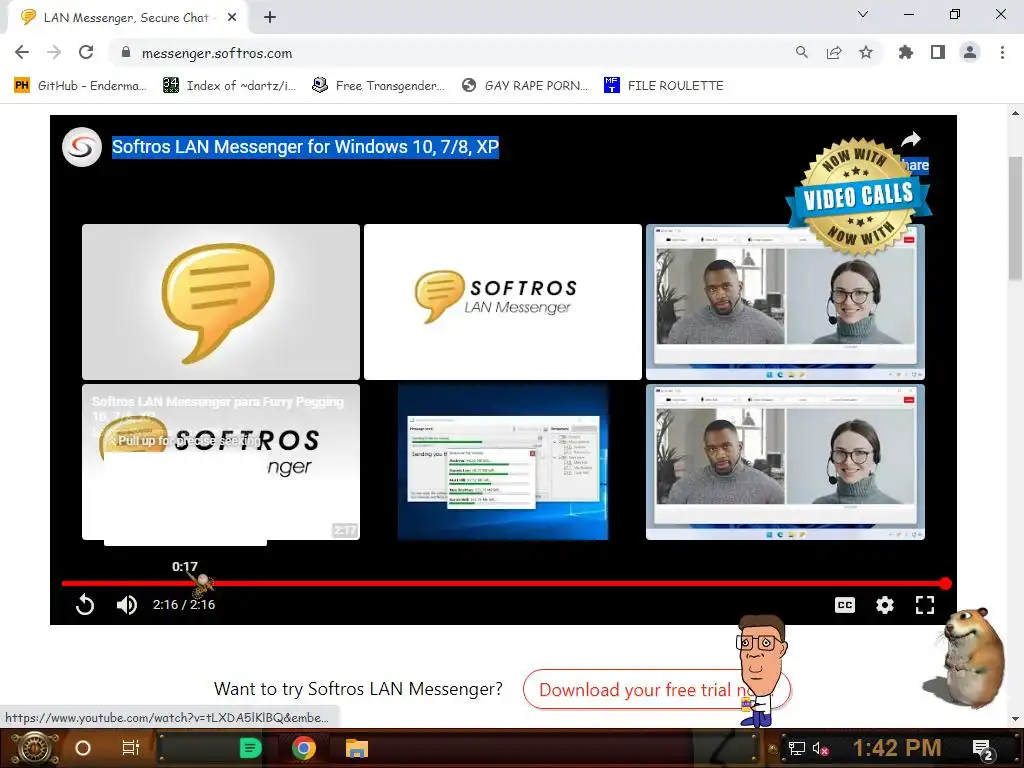The width and height of the screenshot is (1024, 768).
Task: Click the muted volume tray icon
Action: click(820, 748)
